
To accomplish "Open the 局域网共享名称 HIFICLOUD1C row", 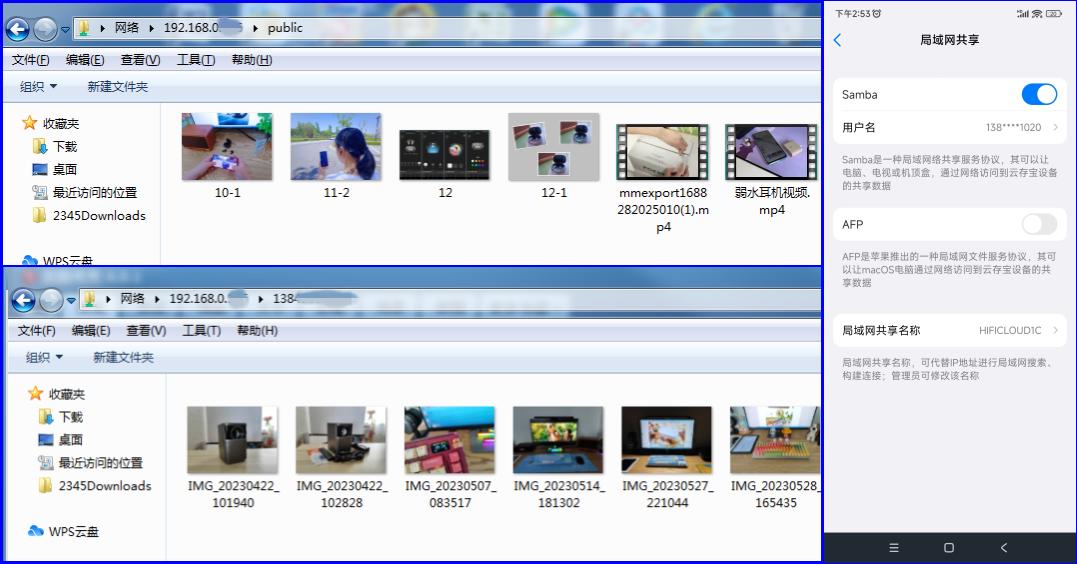I will click(x=950, y=330).
